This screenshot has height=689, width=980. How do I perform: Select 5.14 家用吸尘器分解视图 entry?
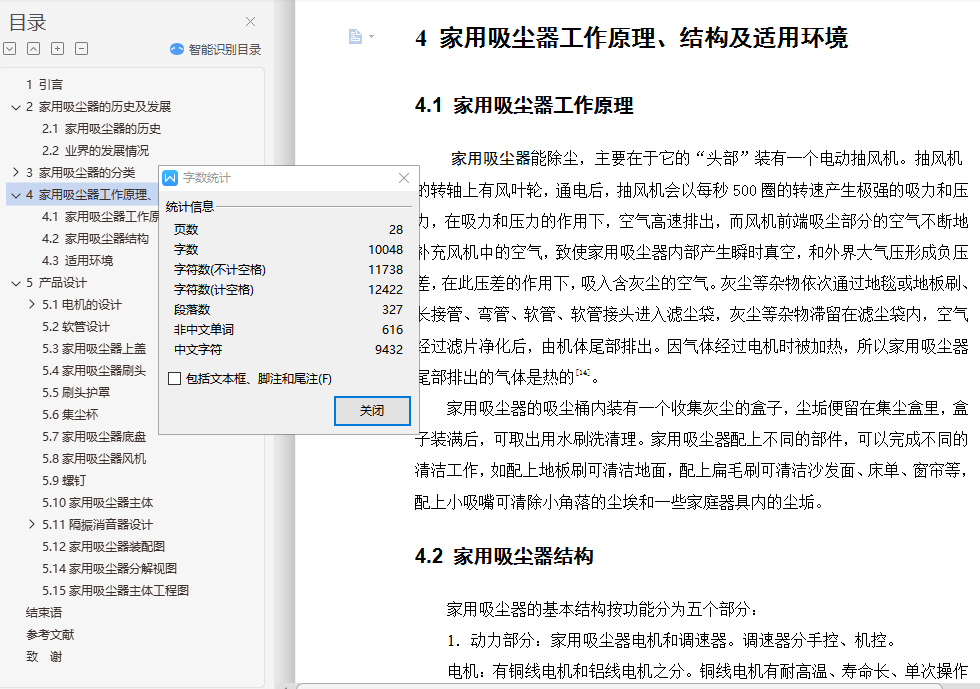[x=109, y=568]
